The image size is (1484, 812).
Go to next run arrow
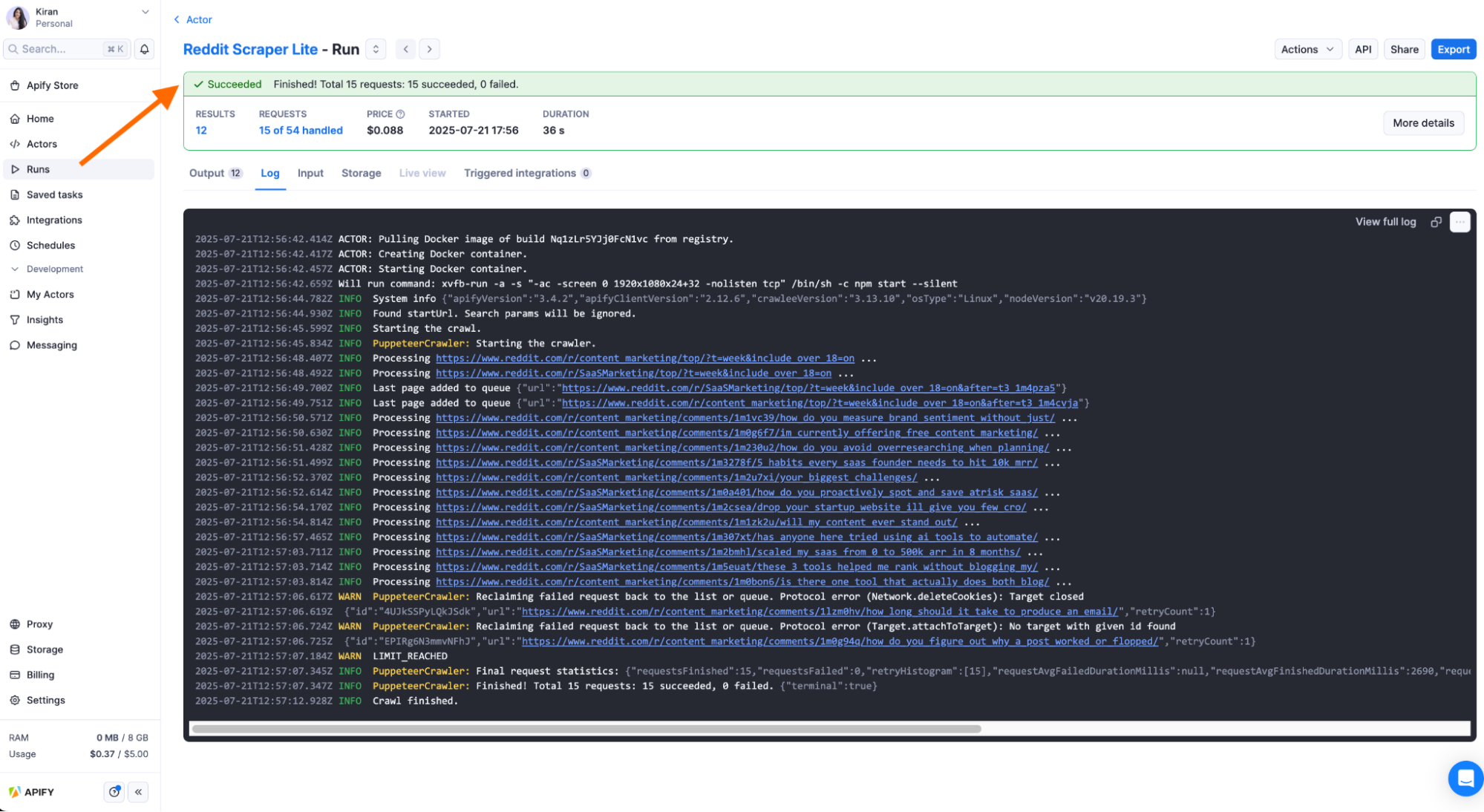click(429, 49)
